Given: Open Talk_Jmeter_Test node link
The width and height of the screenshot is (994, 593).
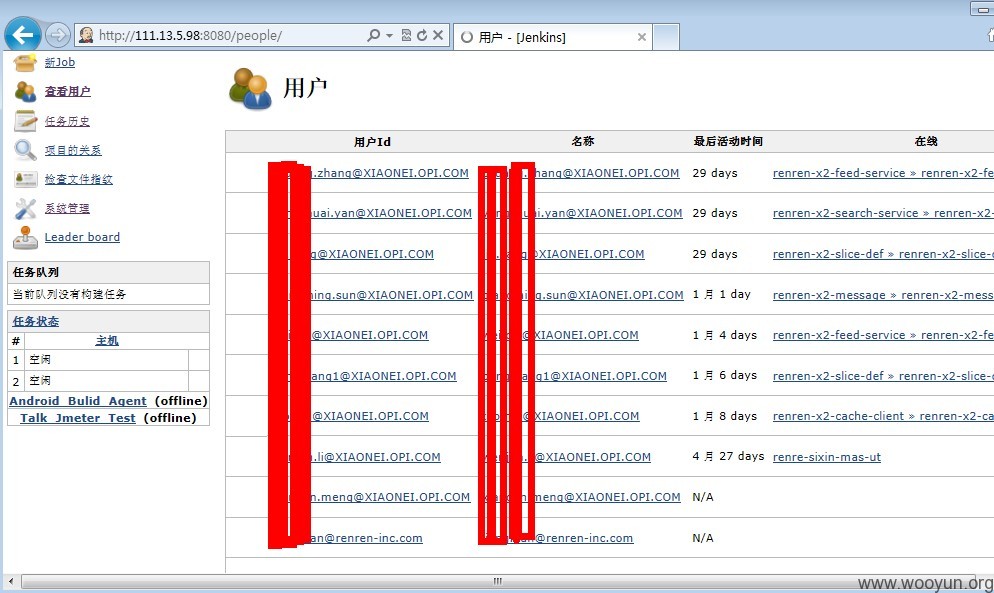Looking at the screenshot, I should click(77, 418).
